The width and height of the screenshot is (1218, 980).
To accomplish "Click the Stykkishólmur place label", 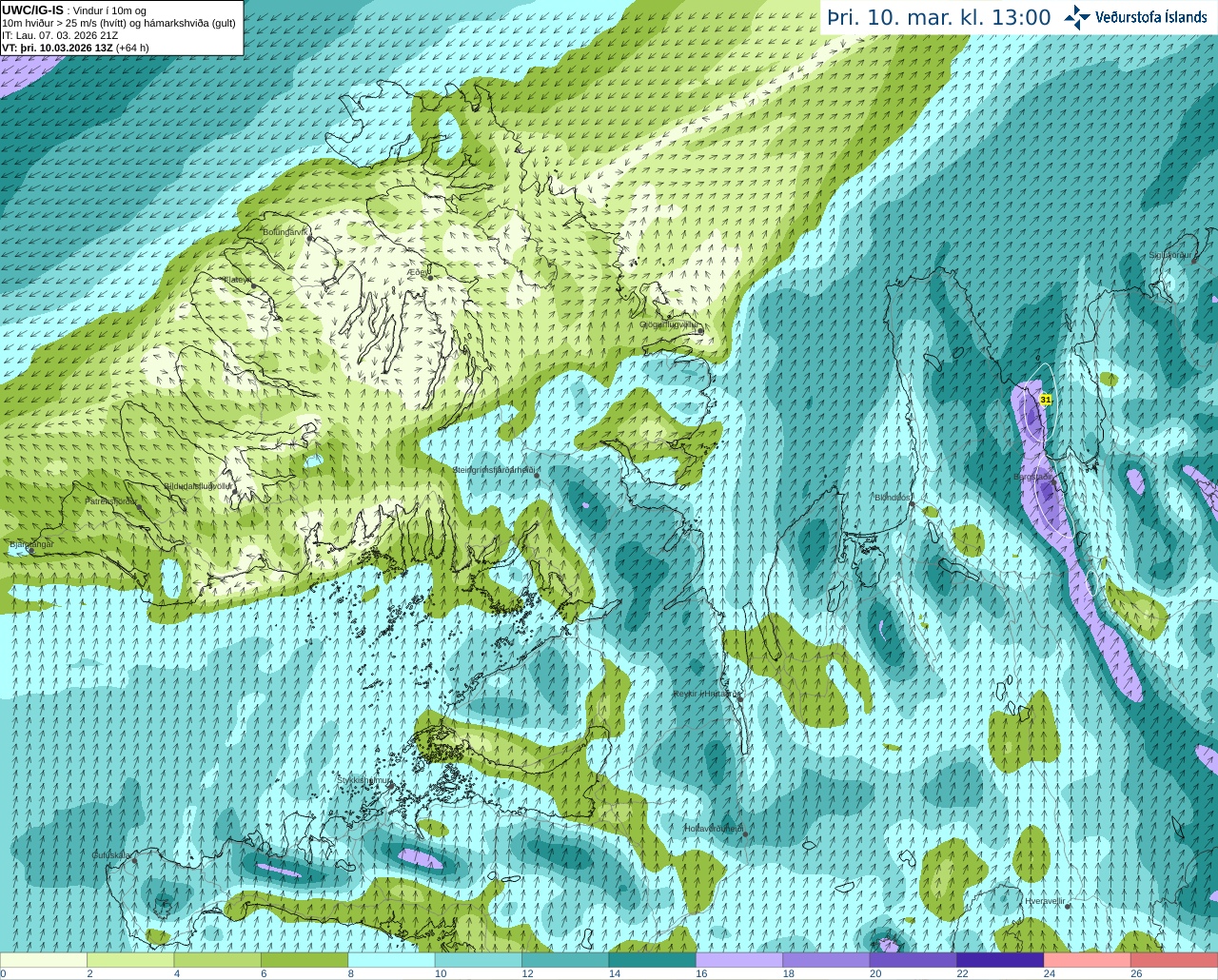I will pyautogui.click(x=363, y=780).
